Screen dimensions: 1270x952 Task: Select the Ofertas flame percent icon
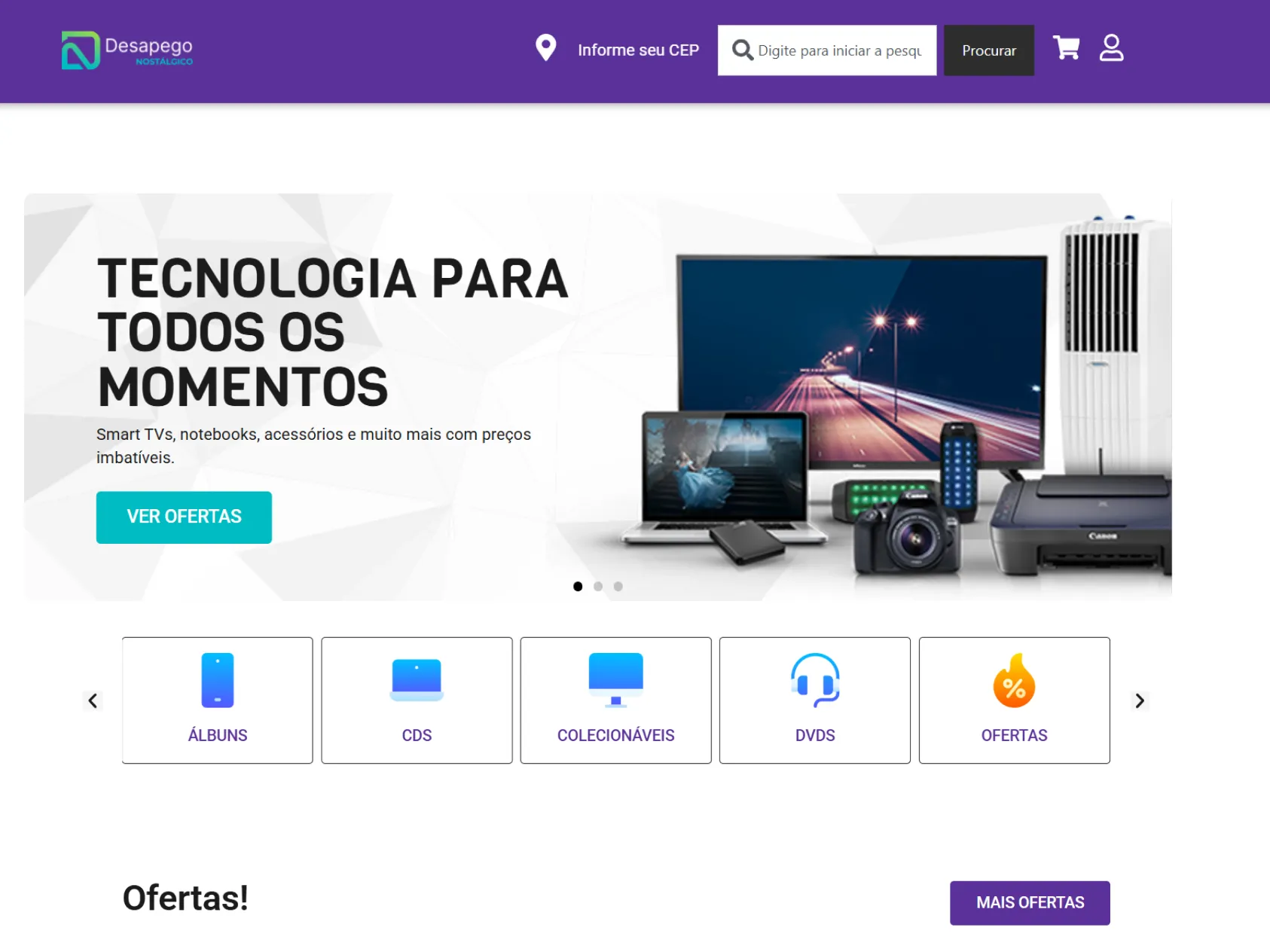pyautogui.click(x=1014, y=680)
